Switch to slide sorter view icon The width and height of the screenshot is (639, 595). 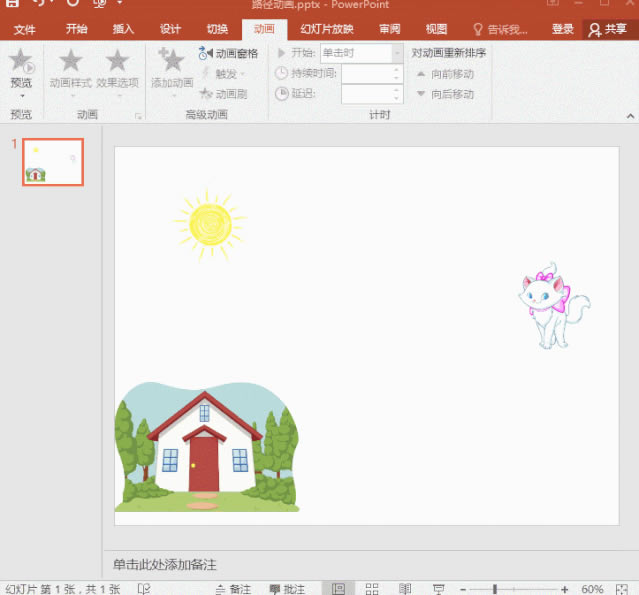(x=371, y=588)
